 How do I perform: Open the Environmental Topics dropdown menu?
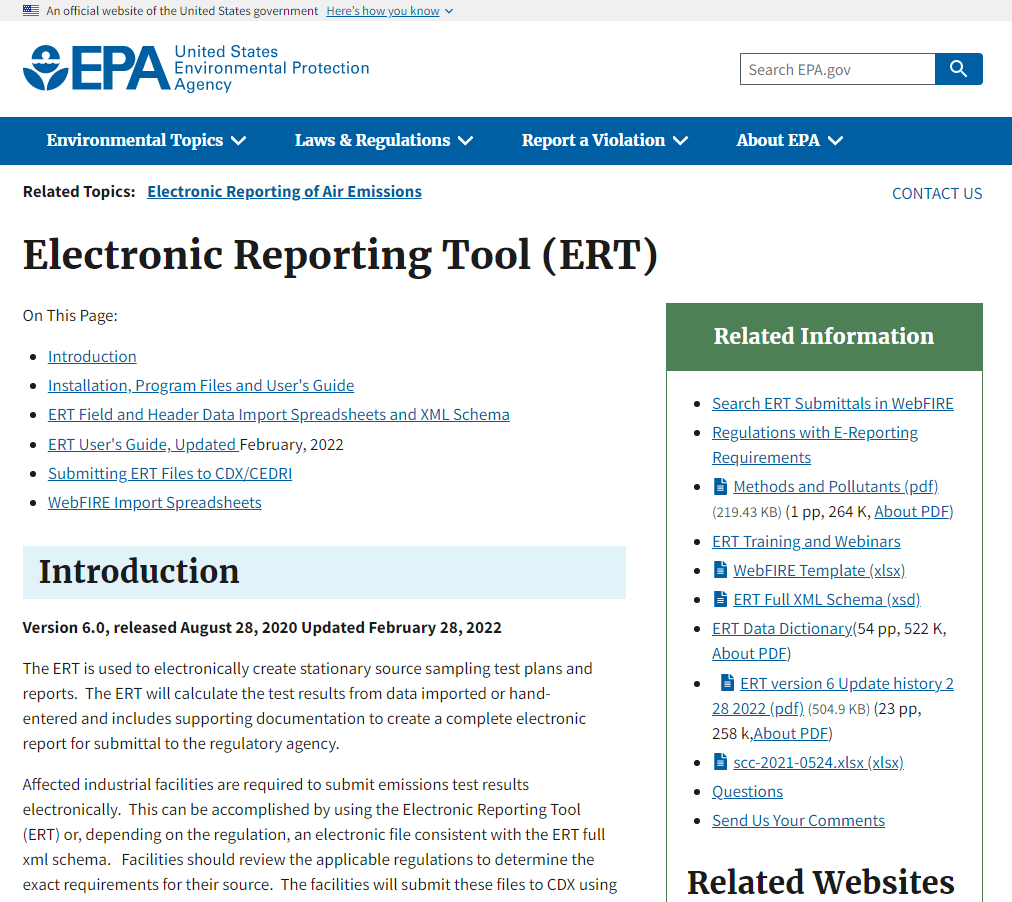click(147, 141)
